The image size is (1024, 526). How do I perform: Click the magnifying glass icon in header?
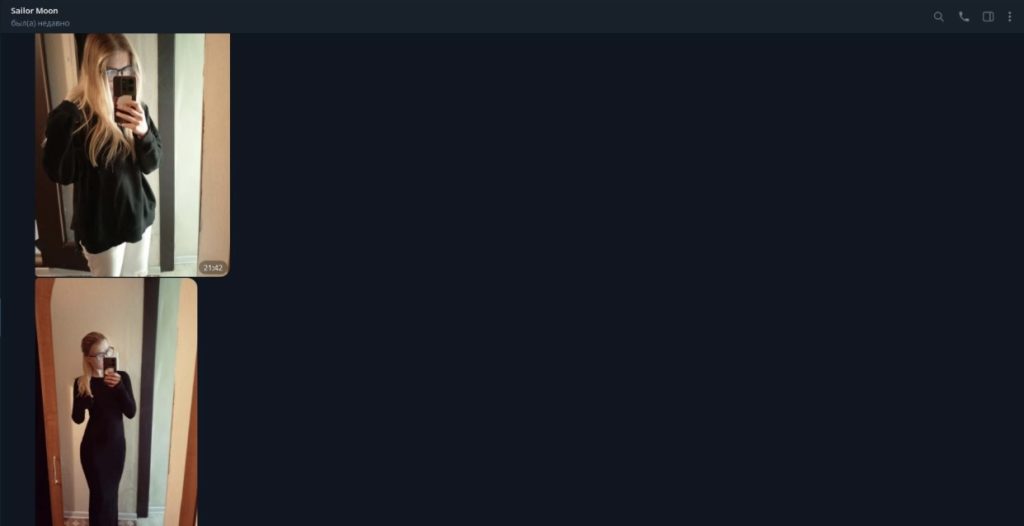[938, 17]
